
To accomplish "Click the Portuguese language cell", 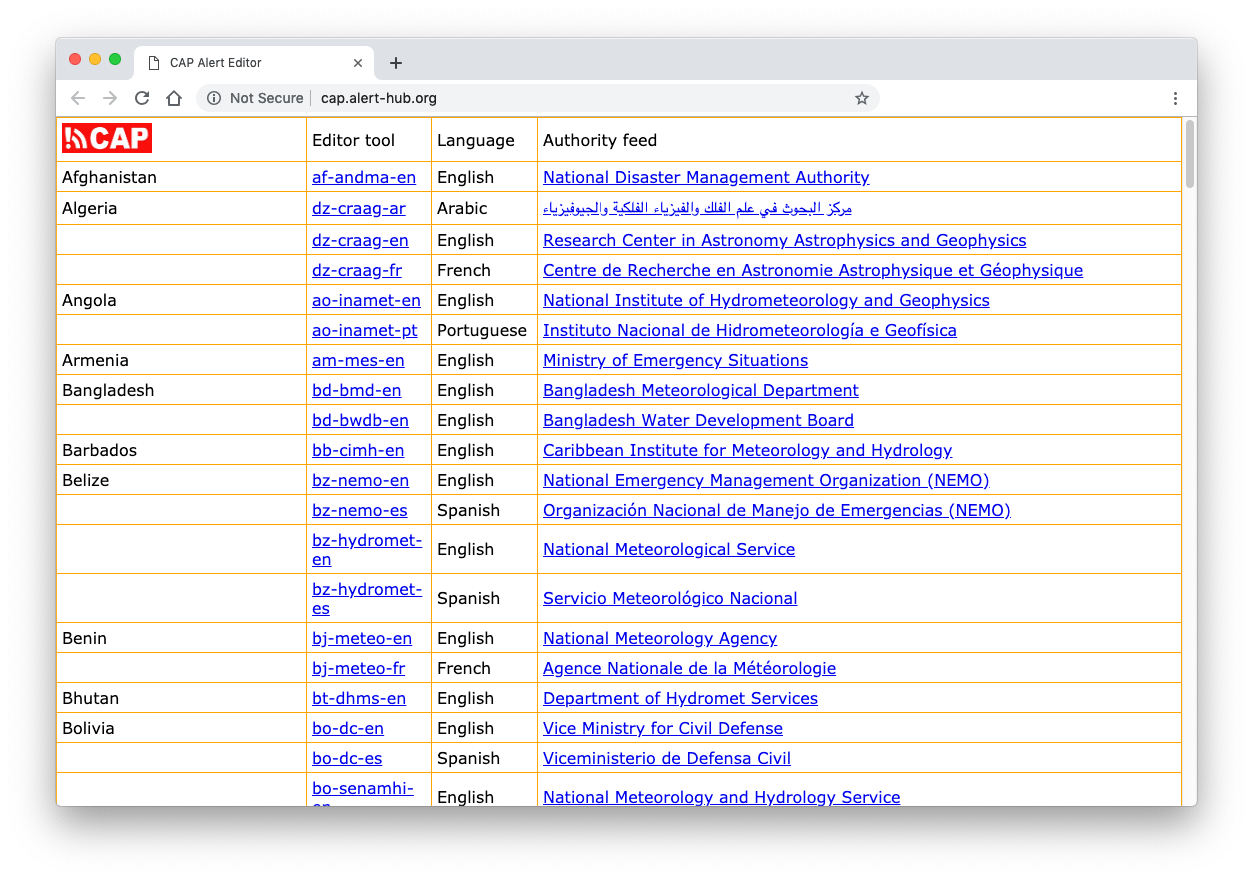I will tap(482, 330).
